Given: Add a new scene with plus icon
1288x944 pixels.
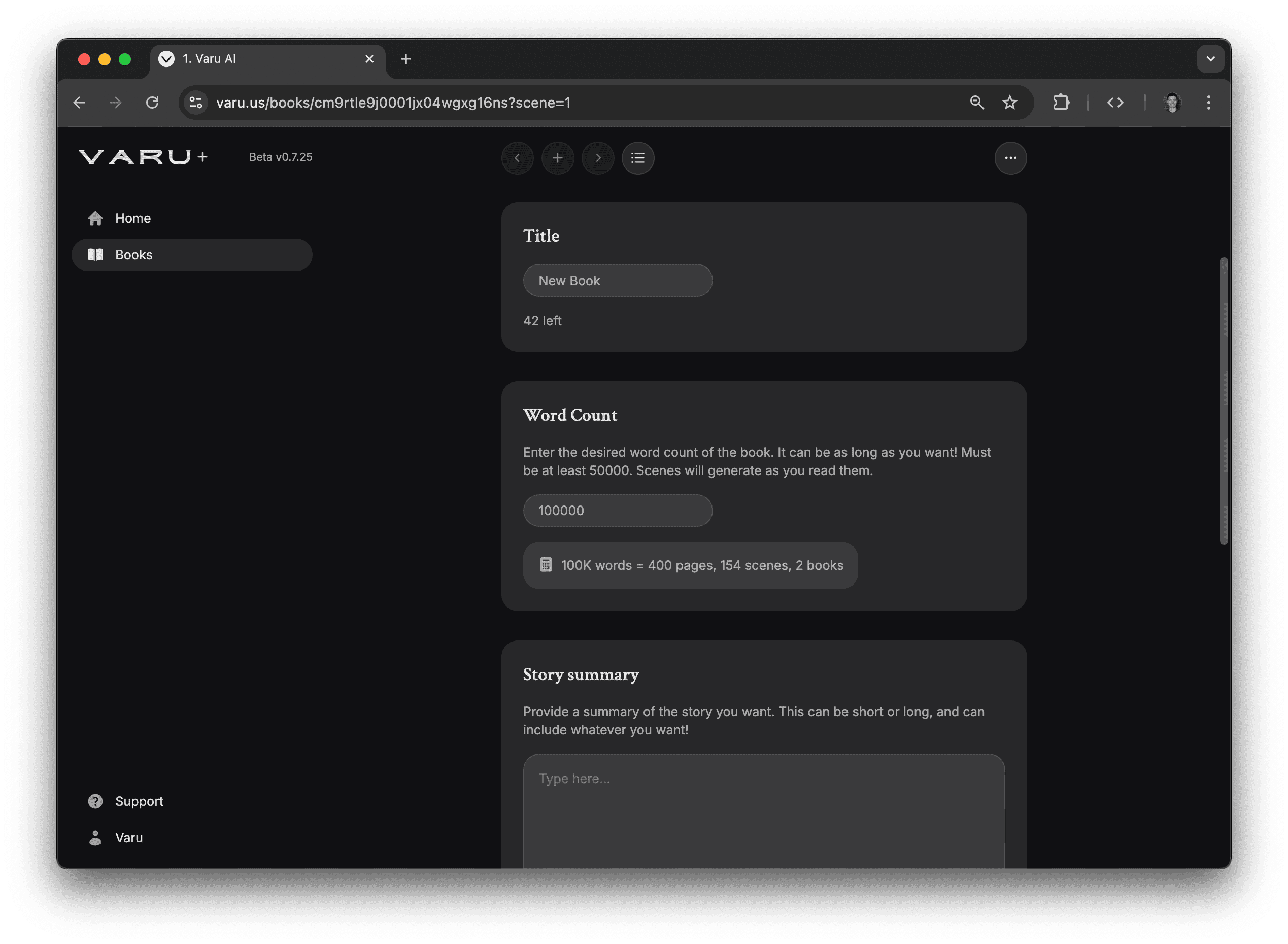Looking at the screenshot, I should (x=558, y=158).
